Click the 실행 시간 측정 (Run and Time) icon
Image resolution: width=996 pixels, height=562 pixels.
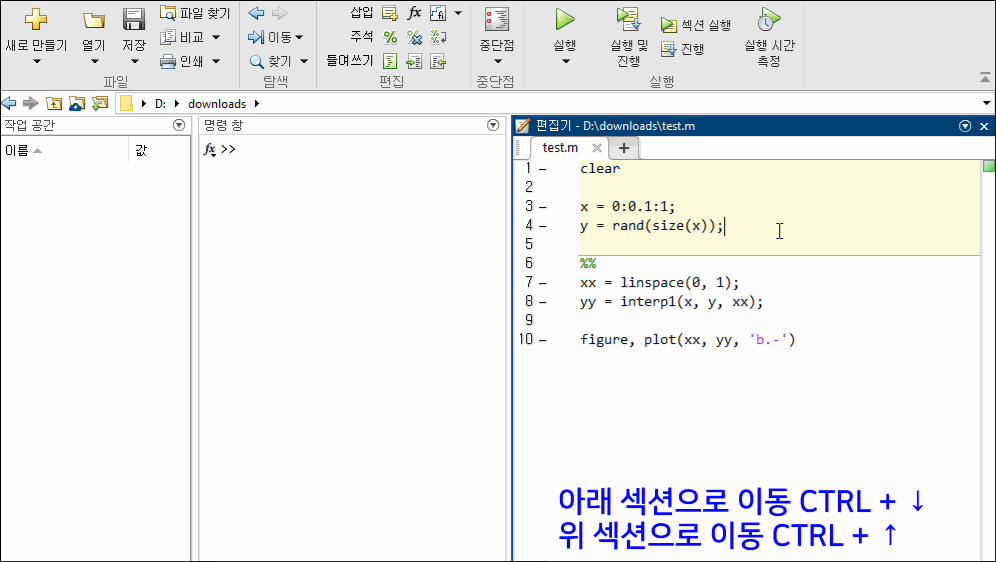(x=769, y=19)
